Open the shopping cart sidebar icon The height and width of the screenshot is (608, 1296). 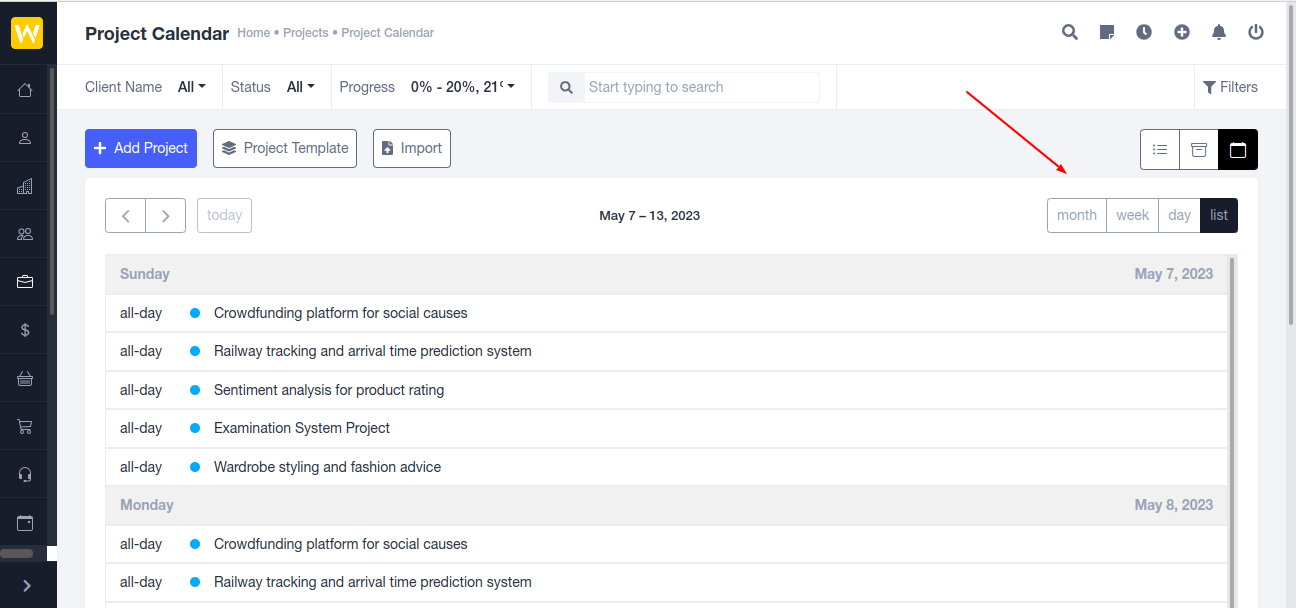[x=26, y=426]
